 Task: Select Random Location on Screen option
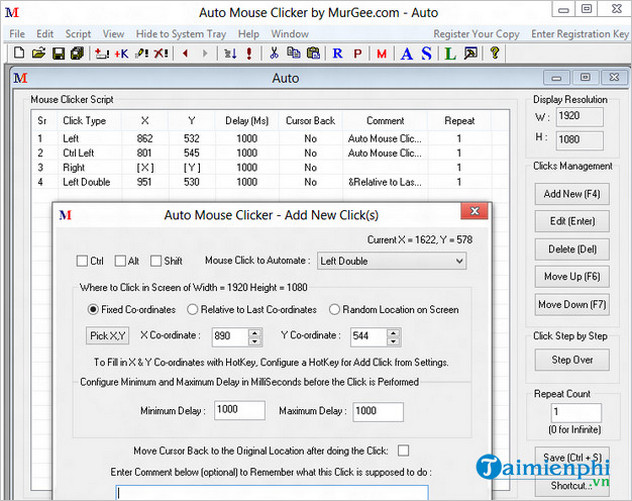point(334,309)
